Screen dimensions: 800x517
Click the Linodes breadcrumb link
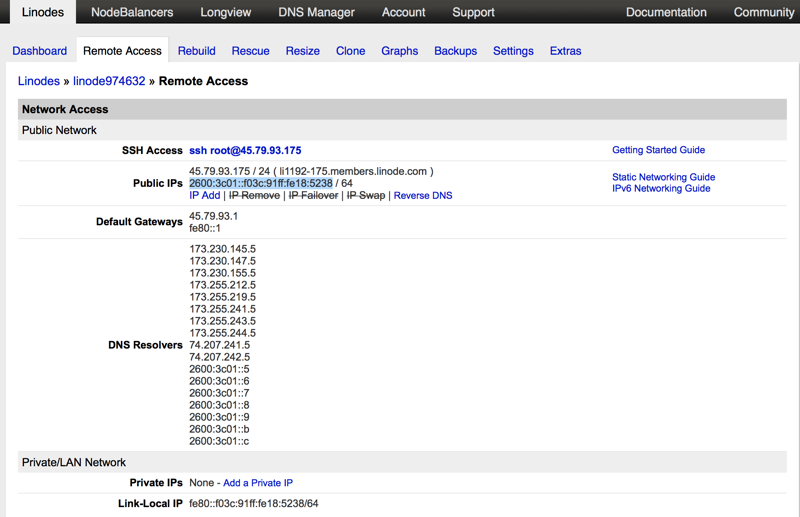tap(39, 81)
